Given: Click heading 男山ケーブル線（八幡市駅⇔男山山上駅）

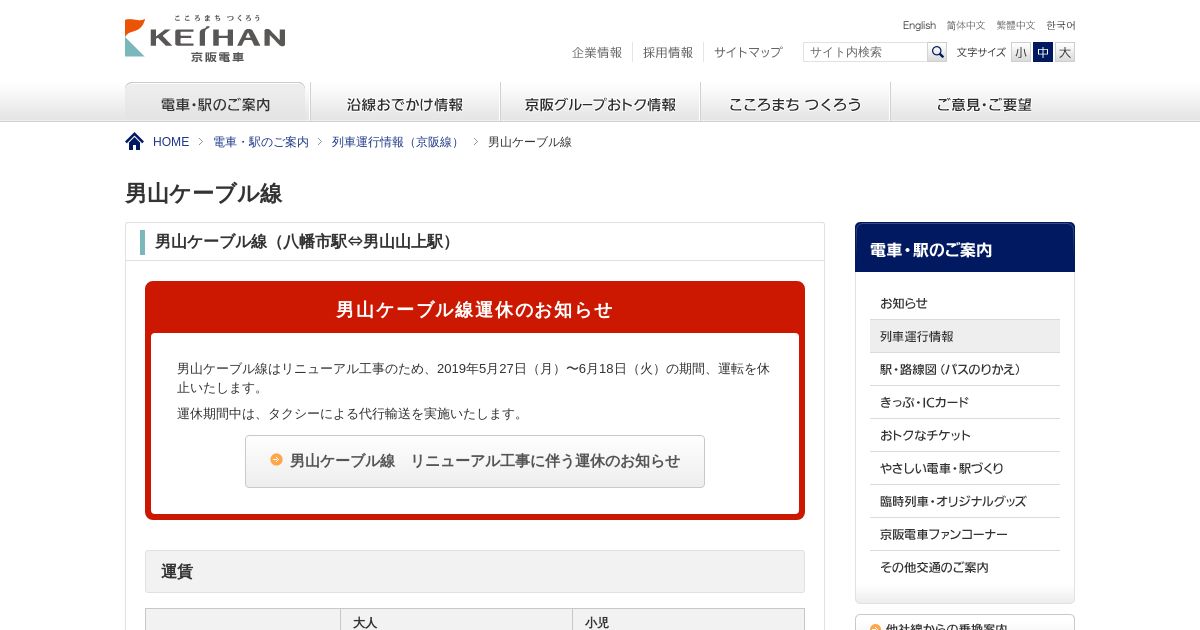Looking at the screenshot, I should click(x=306, y=241).
